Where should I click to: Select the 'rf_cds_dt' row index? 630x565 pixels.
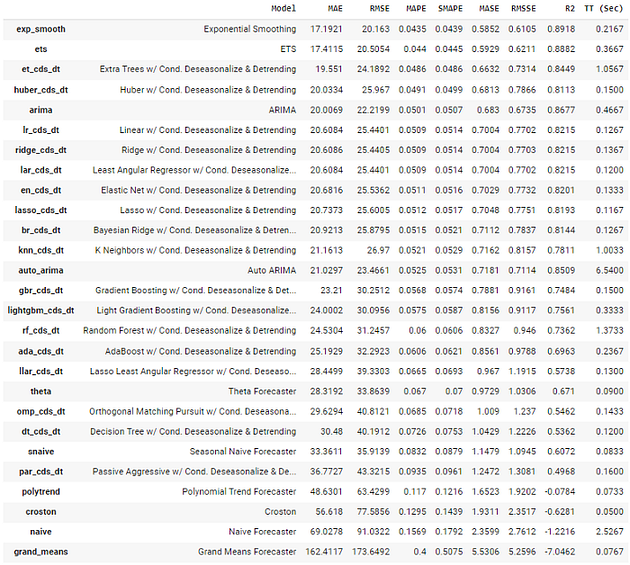41,331
